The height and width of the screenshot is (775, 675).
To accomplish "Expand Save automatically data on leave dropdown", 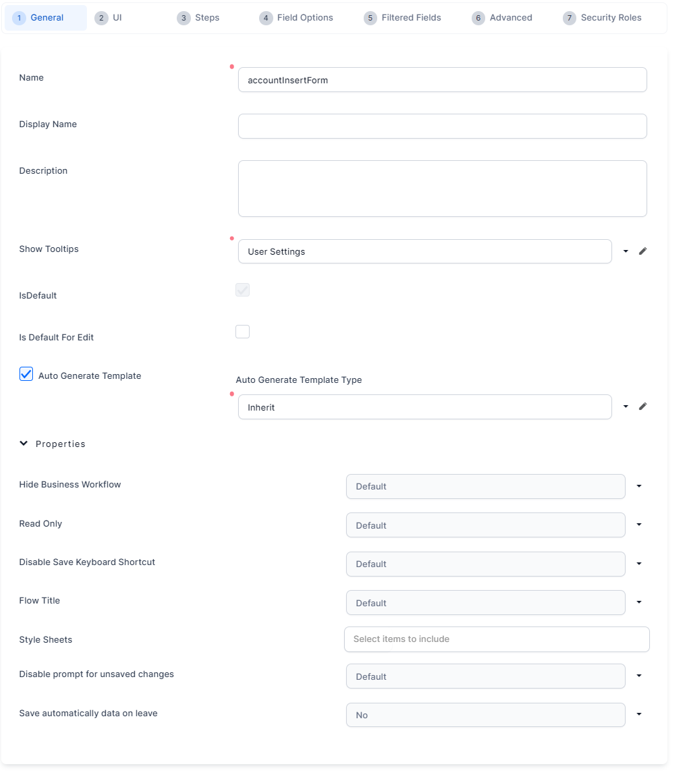I will pos(639,715).
